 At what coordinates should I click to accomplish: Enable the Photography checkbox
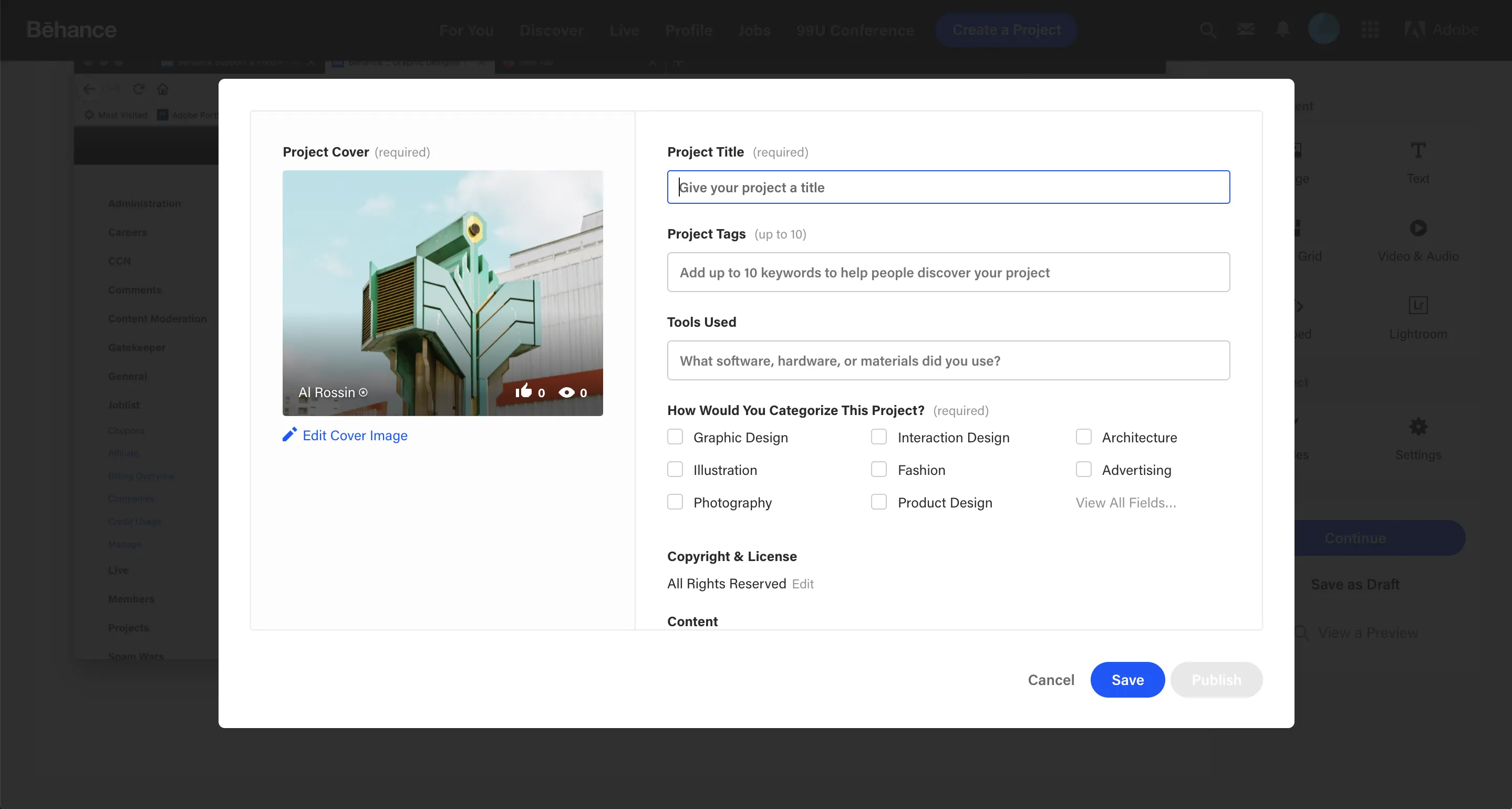[675, 502]
